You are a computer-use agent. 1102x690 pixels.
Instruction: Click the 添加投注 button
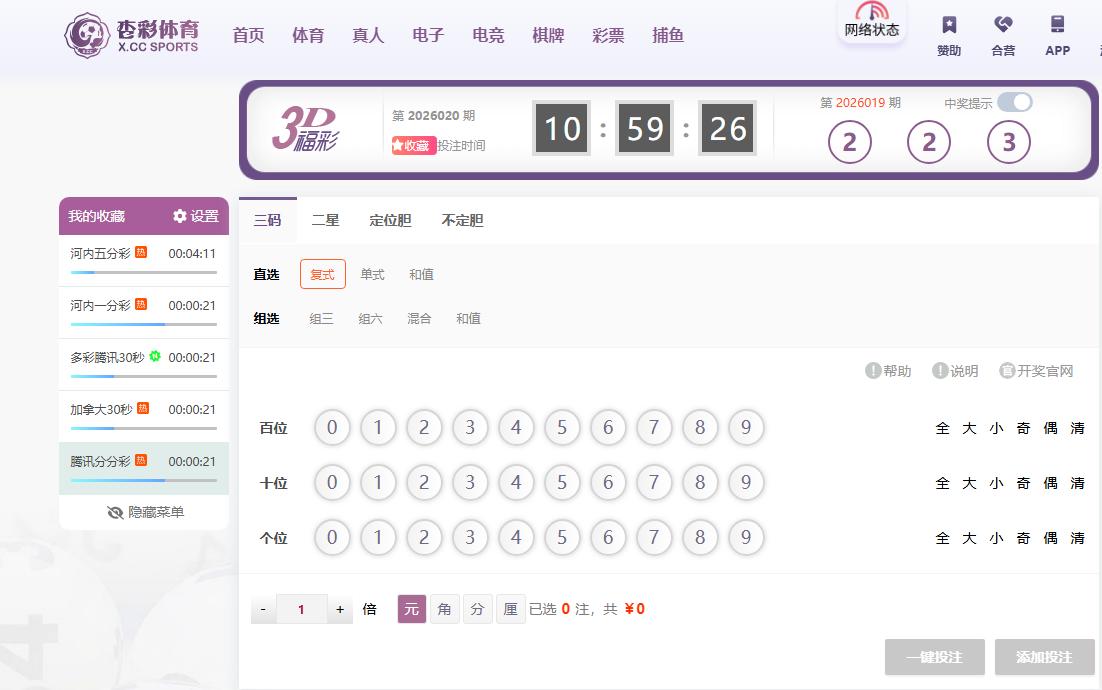1044,657
